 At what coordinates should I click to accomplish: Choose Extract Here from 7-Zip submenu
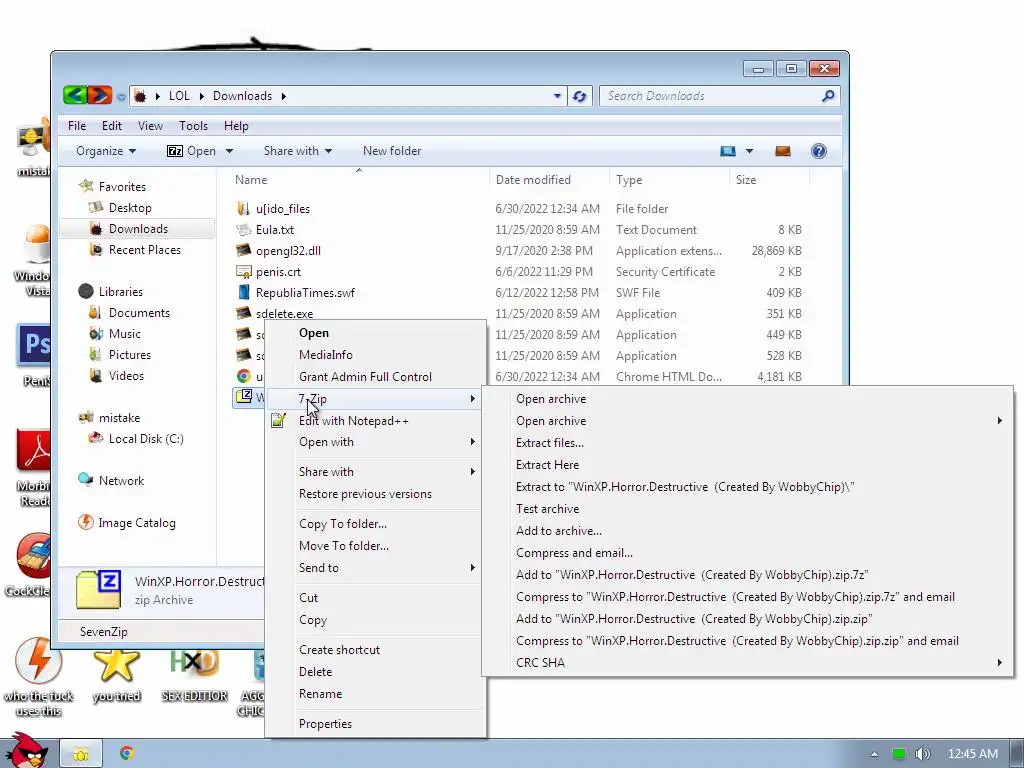(547, 465)
